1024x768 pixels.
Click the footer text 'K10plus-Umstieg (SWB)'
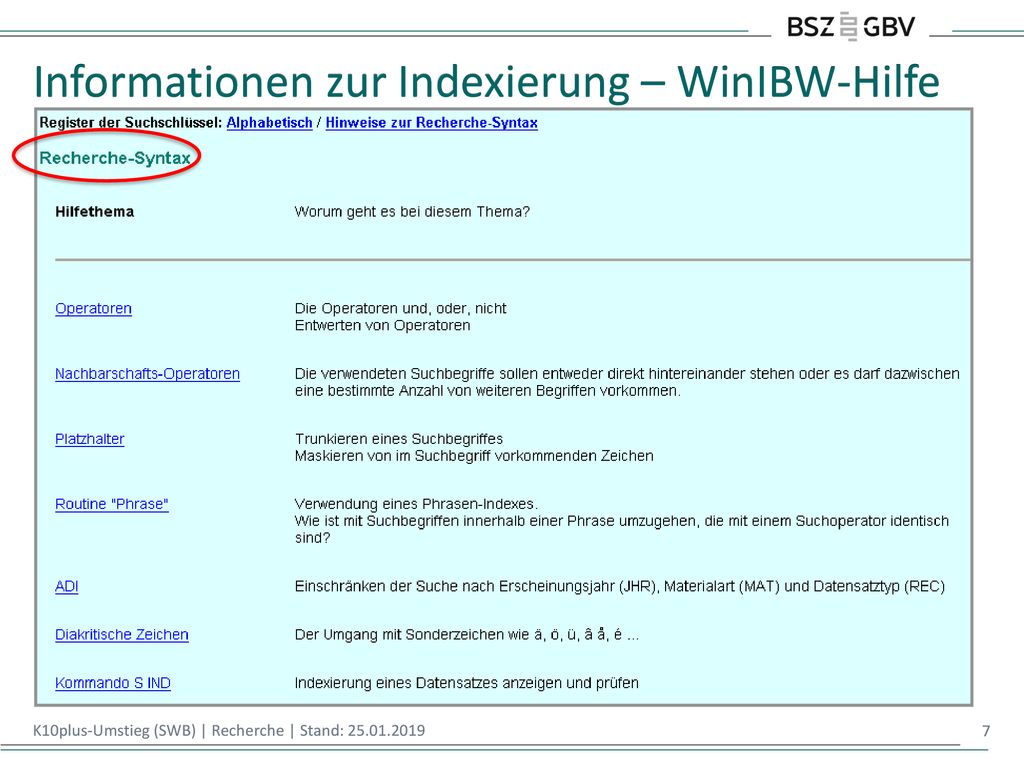pos(114,730)
